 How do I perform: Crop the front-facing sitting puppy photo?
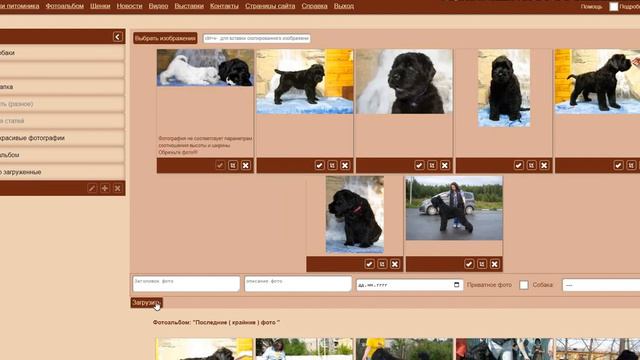(531, 165)
